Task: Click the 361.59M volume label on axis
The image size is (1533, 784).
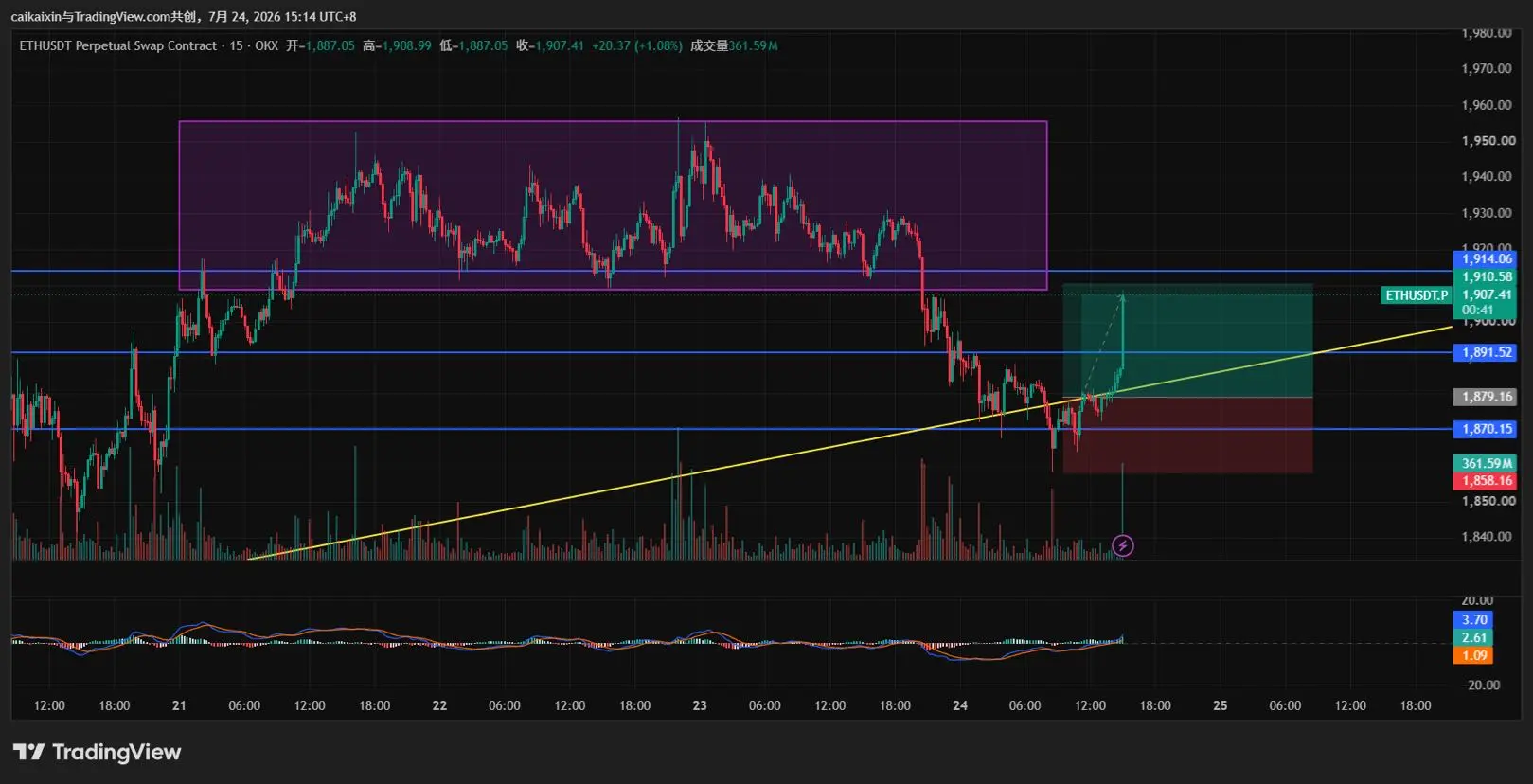Action: click(1487, 463)
